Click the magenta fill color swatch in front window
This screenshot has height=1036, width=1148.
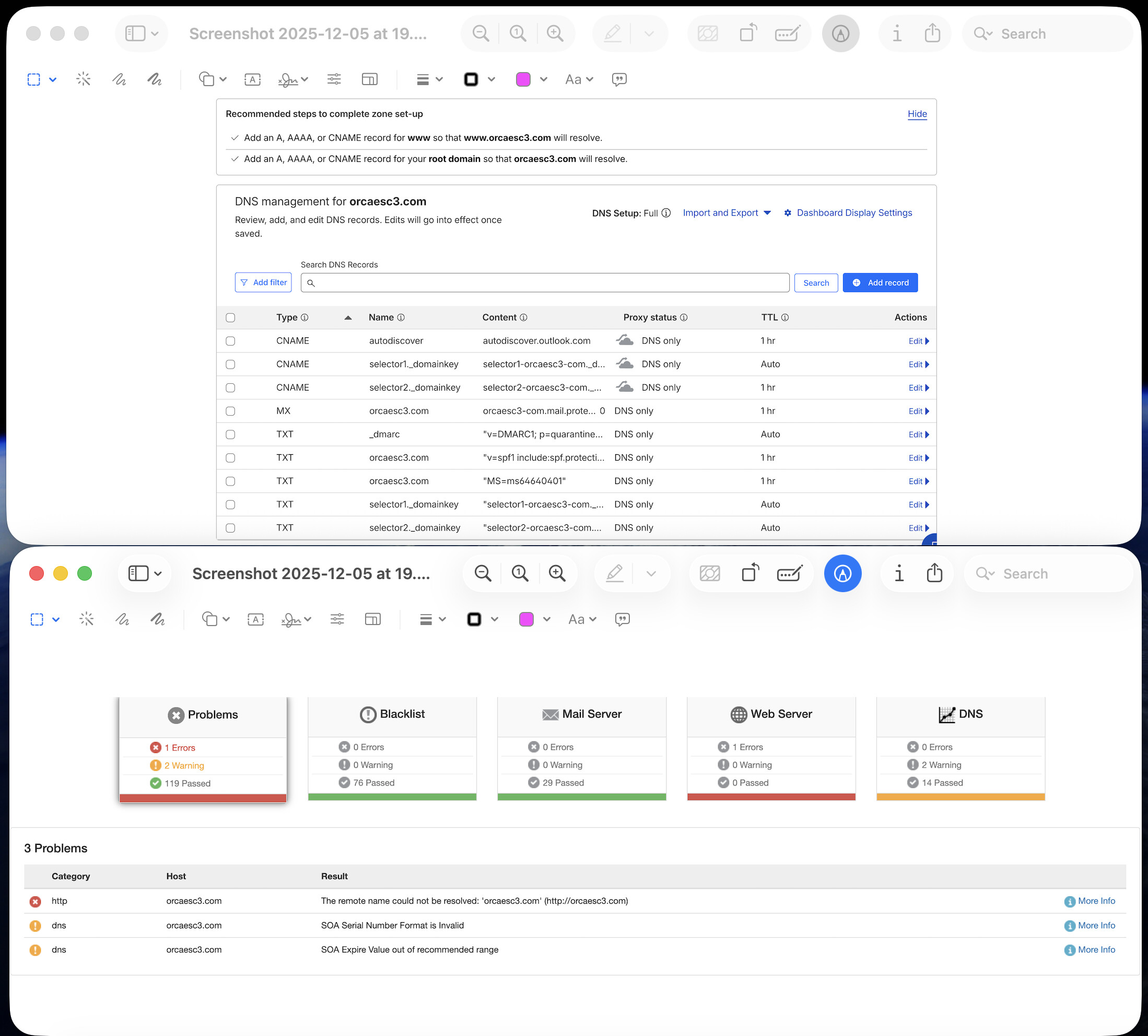pos(526,619)
